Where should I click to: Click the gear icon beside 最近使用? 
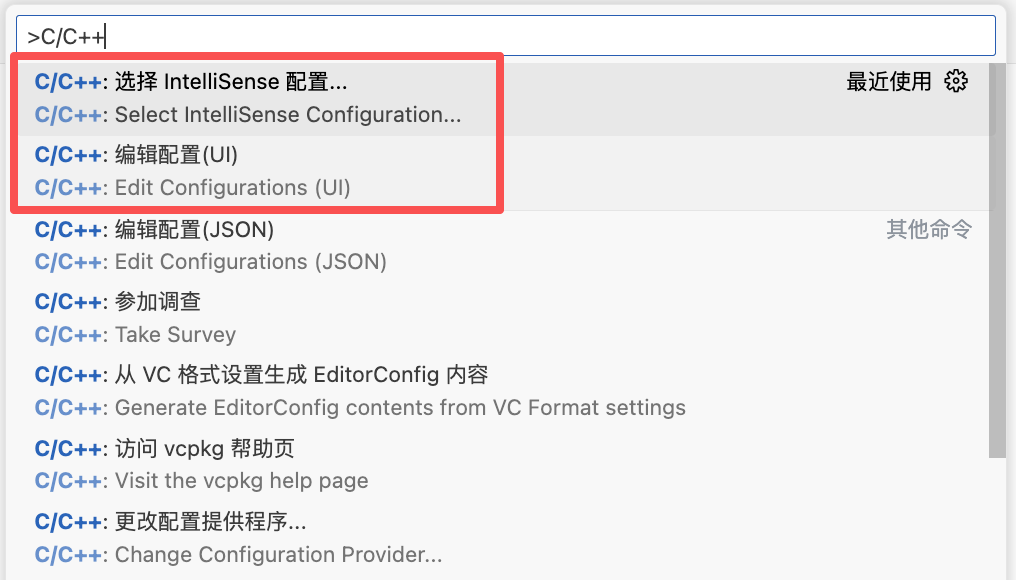[x=956, y=82]
